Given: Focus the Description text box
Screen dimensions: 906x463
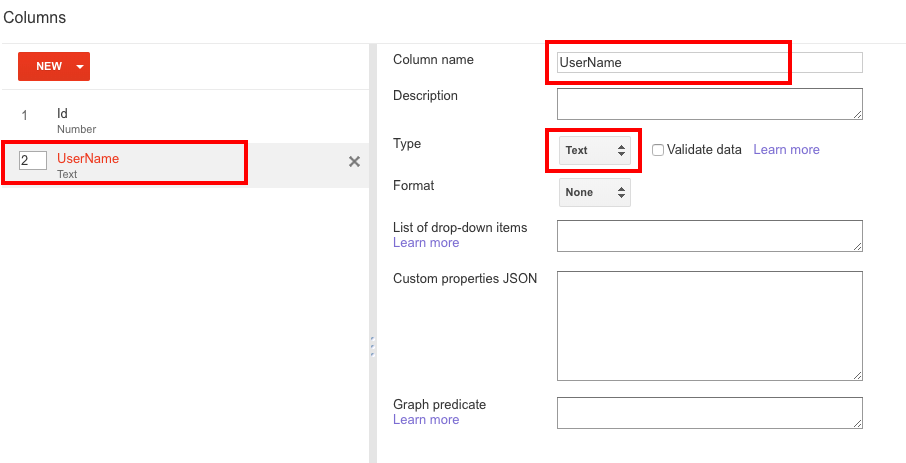Looking at the screenshot, I should tap(708, 104).
